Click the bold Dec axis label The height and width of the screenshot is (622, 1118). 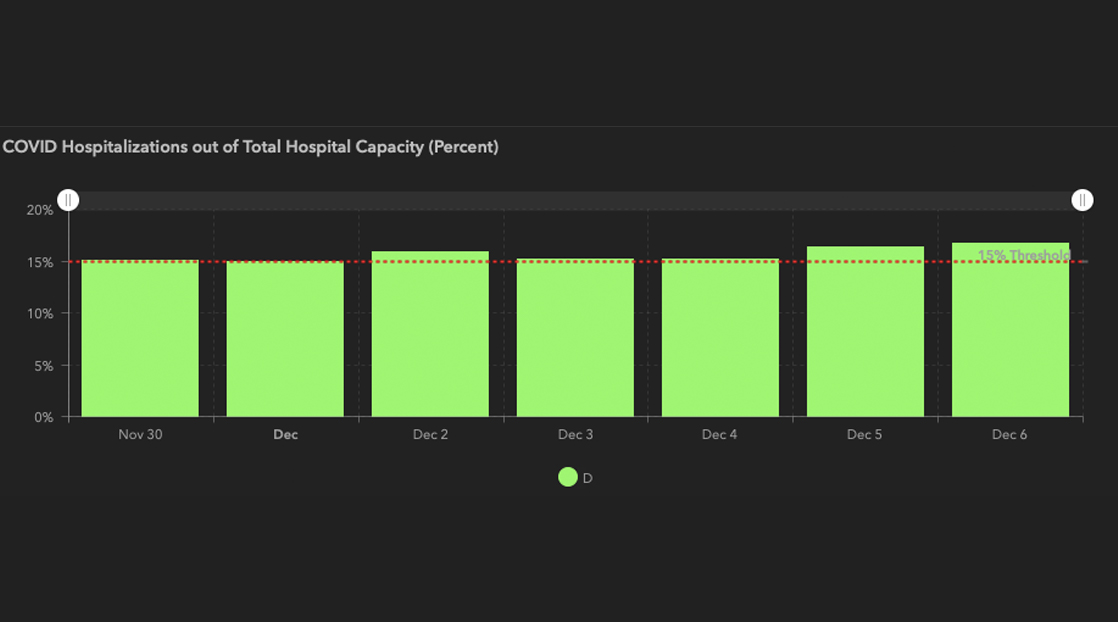click(285, 435)
